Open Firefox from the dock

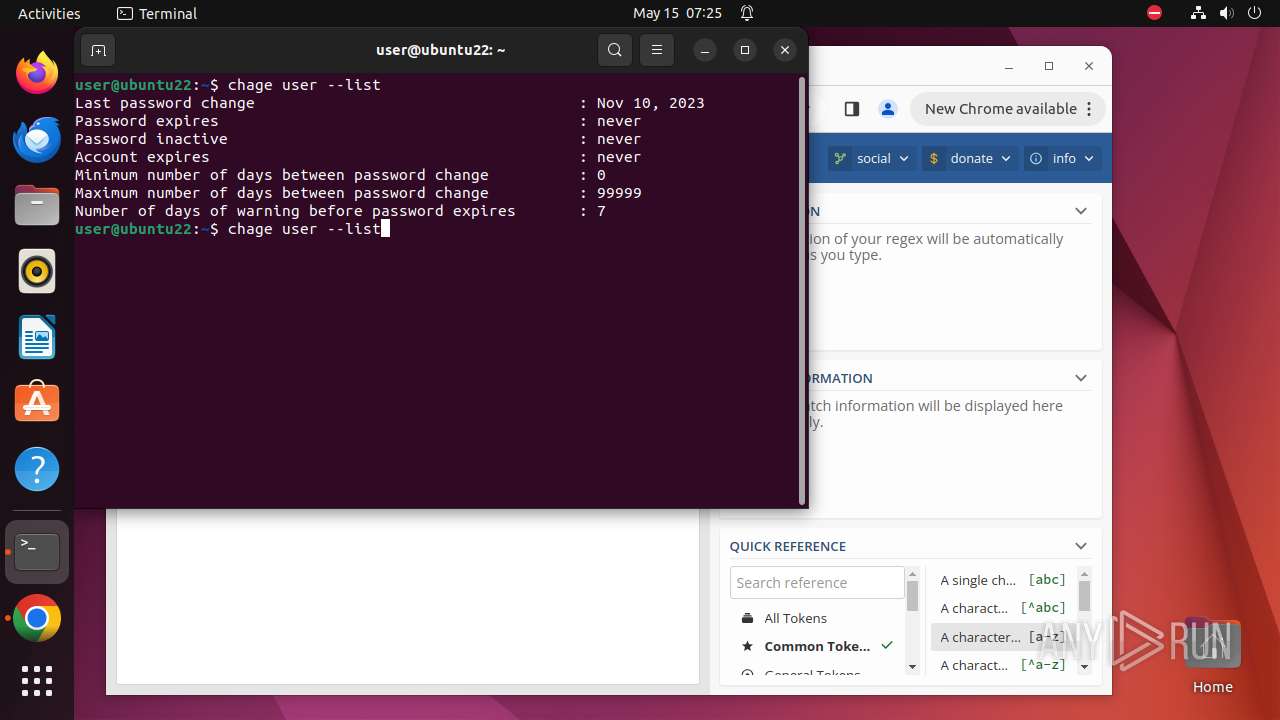point(37,73)
